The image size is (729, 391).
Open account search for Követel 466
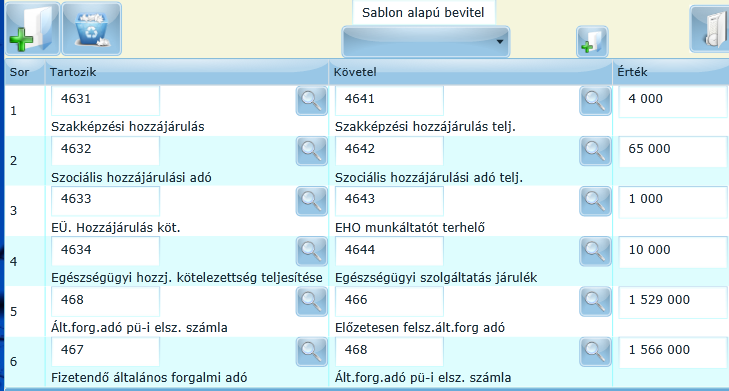[x=595, y=301]
